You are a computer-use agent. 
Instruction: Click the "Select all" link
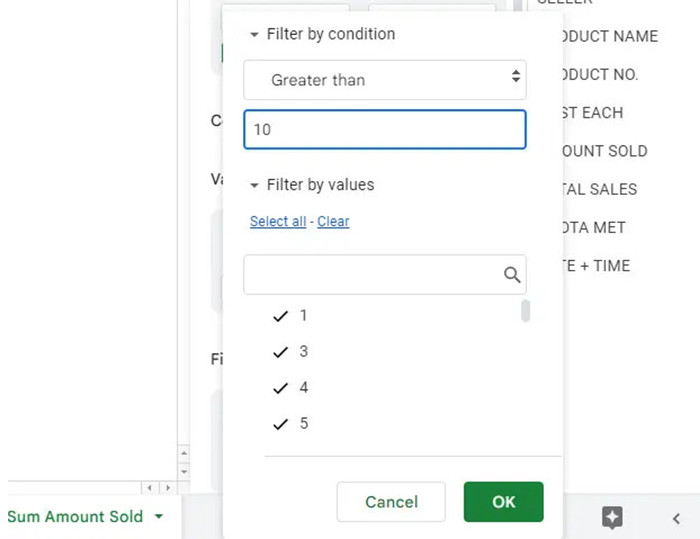pos(277,222)
